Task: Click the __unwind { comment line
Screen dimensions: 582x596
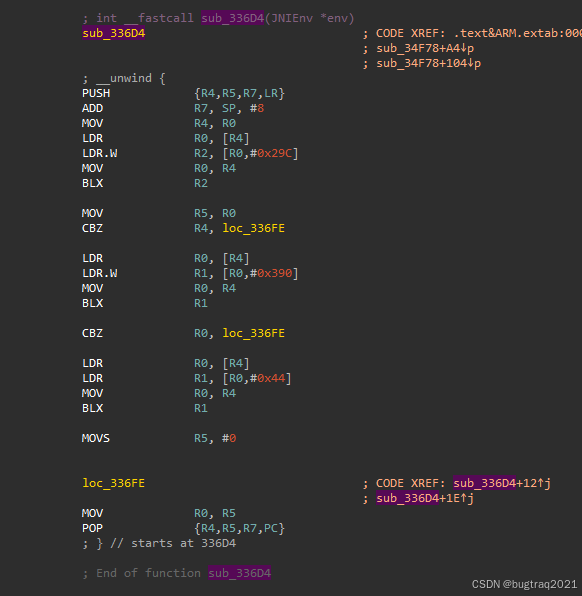Action: (124, 78)
